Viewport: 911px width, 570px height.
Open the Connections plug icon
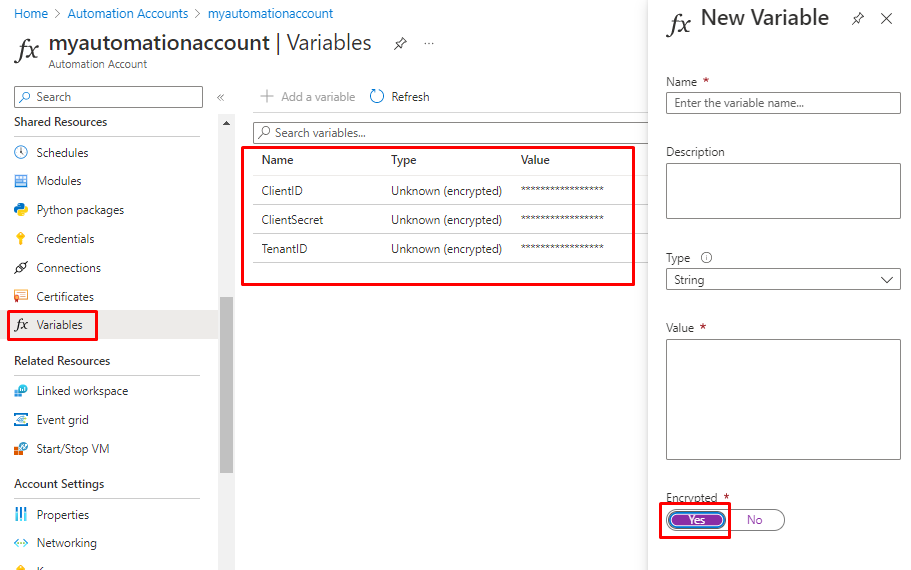tap(21, 268)
